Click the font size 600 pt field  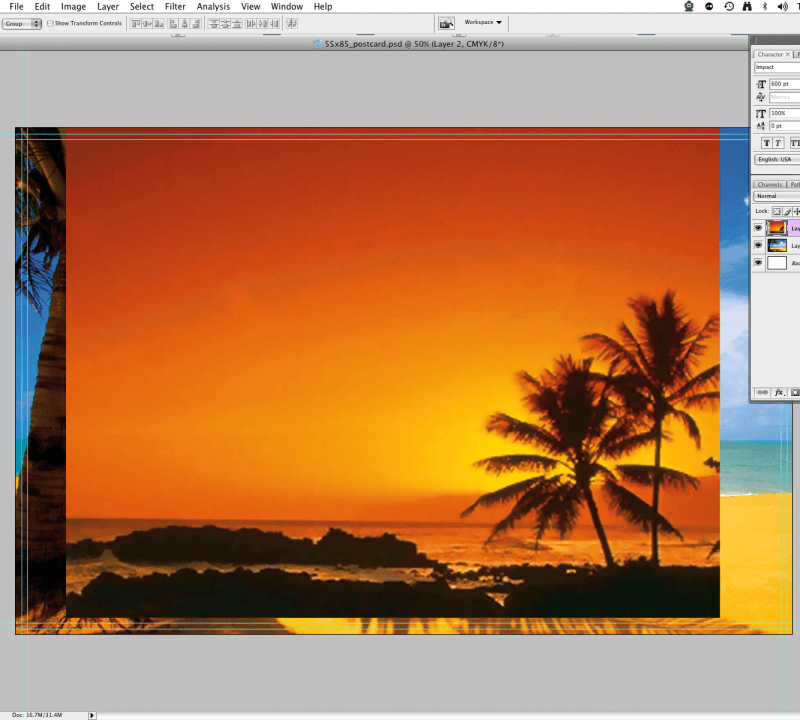coord(784,84)
